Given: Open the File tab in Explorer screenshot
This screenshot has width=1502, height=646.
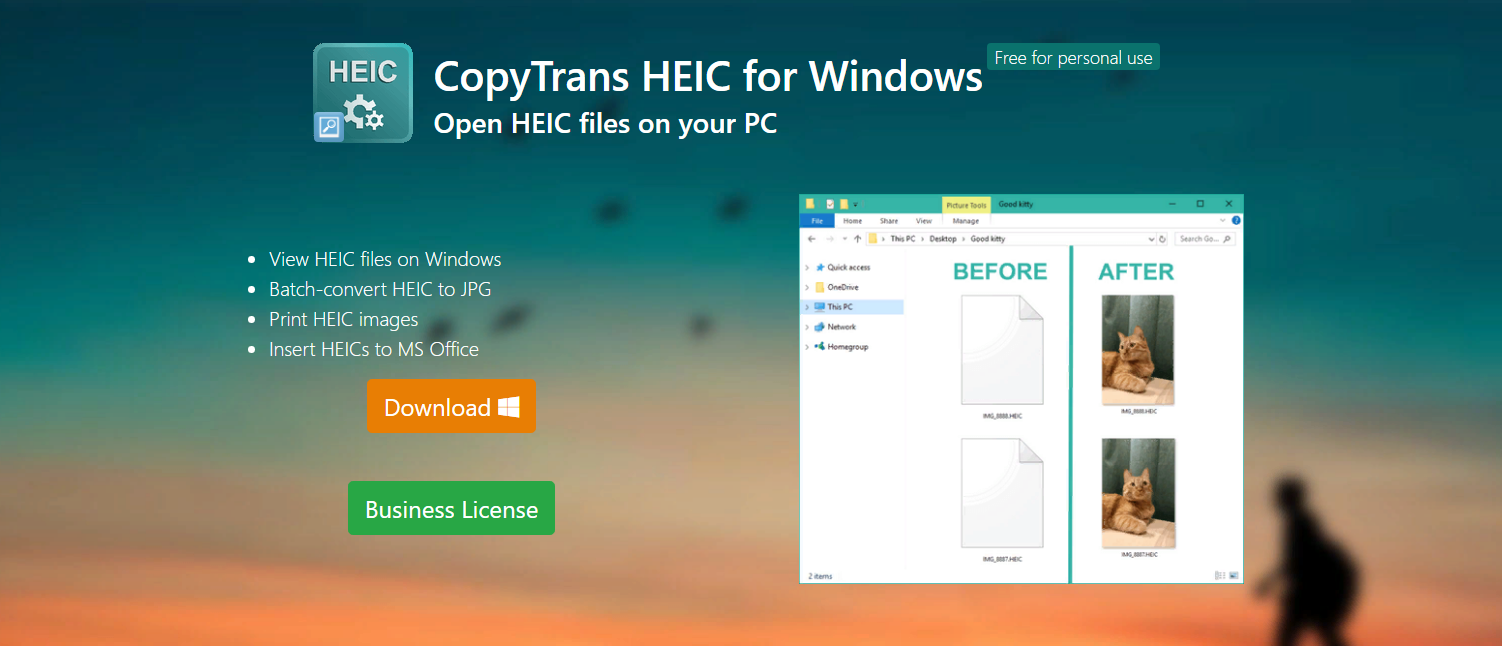Looking at the screenshot, I should click(817, 221).
